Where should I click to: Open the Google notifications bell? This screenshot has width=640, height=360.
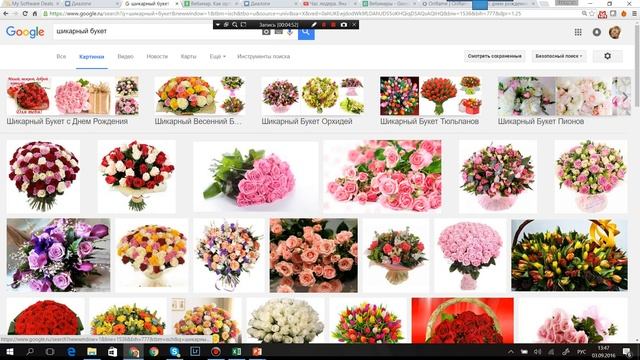[x=597, y=32]
